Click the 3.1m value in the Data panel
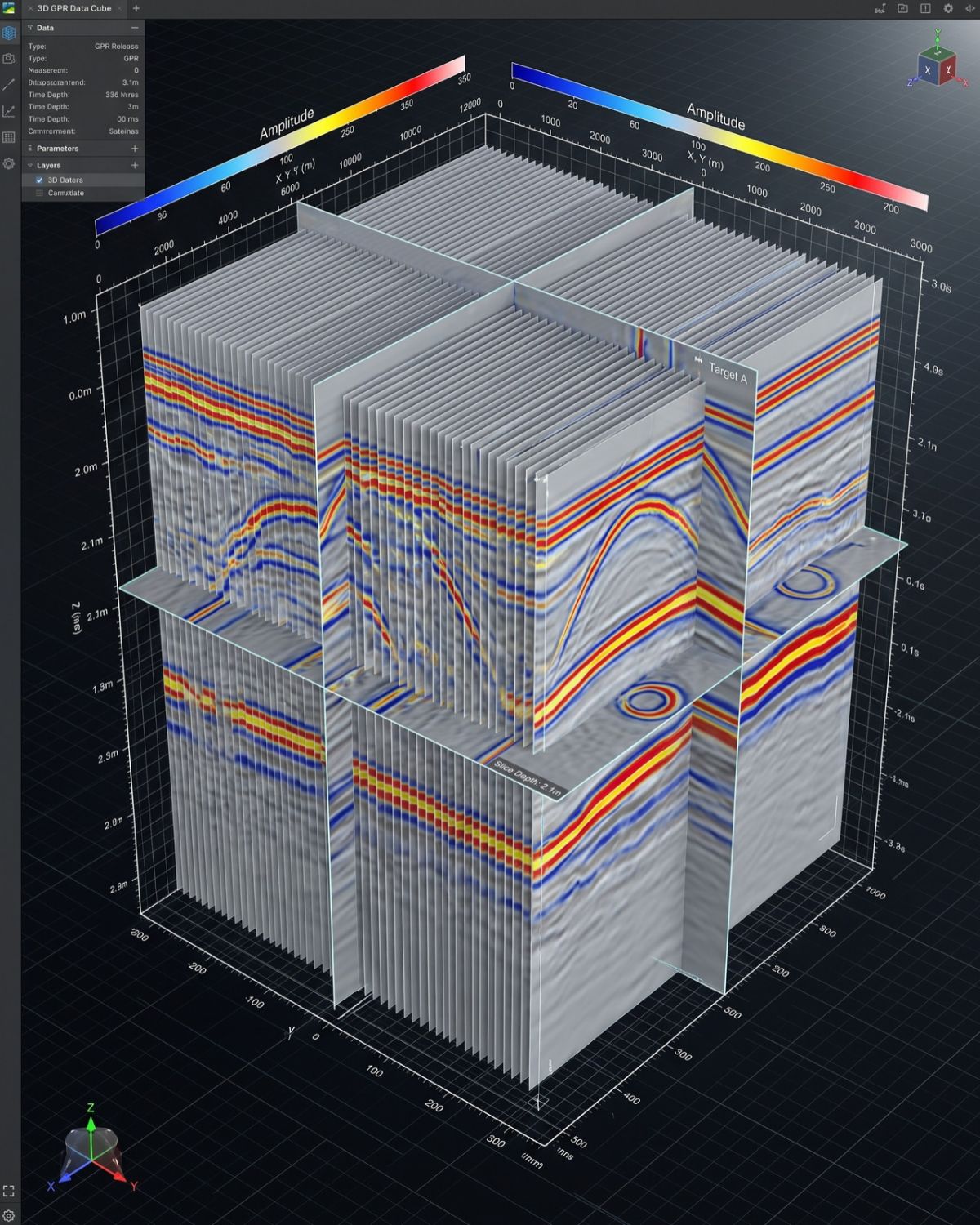This screenshot has height=1225, width=980. tap(130, 82)
